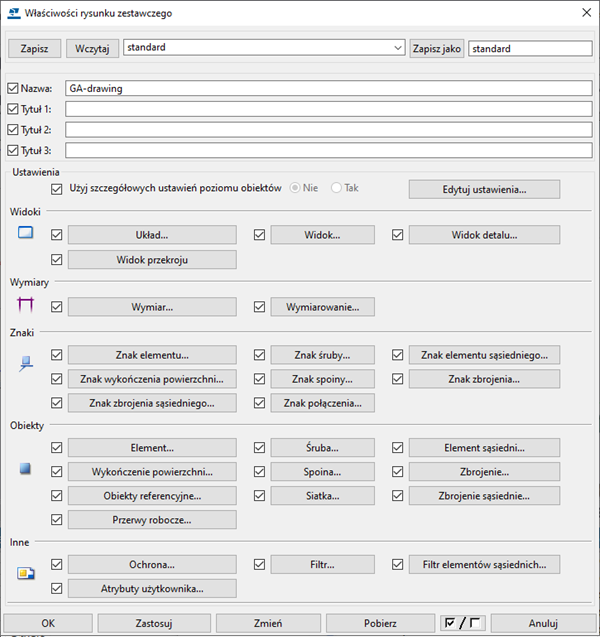Open the Wymiarowanie... settings
Screen dimensions: 600x637
(322, 307)
